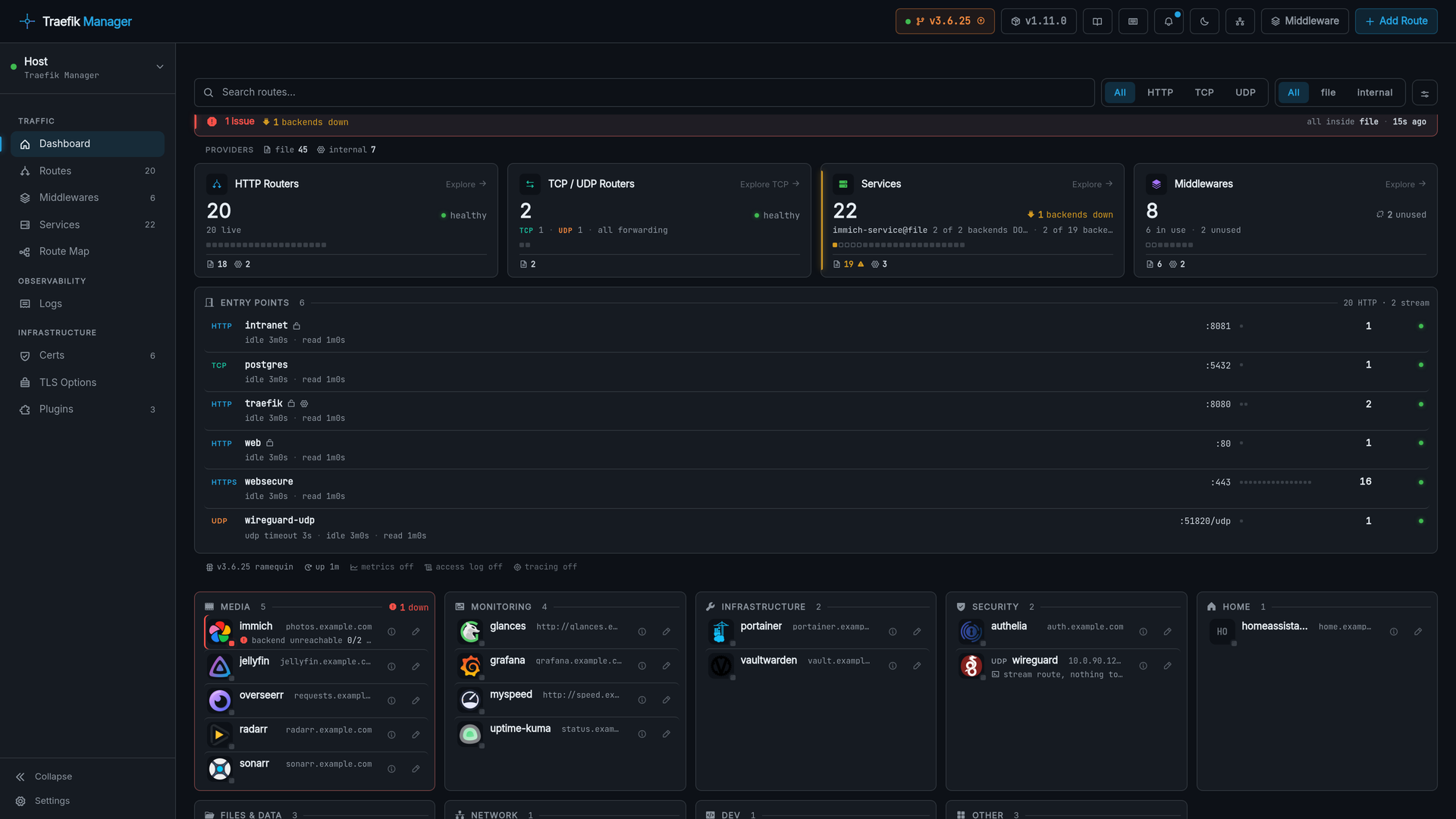Open filter settings sliders icon
The image size is (1456, 819).
(x=1425, y=93)
